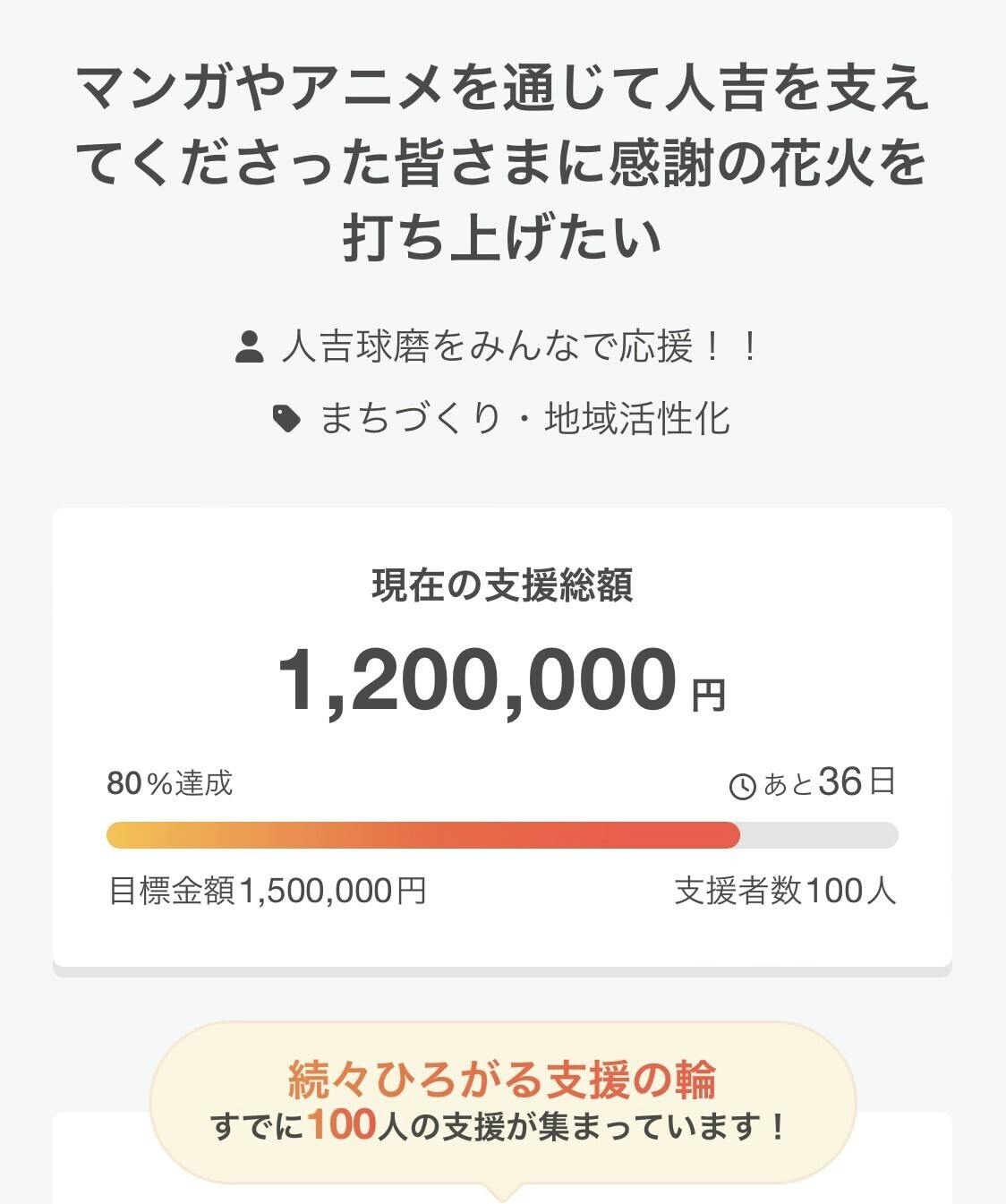Click the tag icon beside the category
Screen dimensions: 1006x1204
[286, 418]
